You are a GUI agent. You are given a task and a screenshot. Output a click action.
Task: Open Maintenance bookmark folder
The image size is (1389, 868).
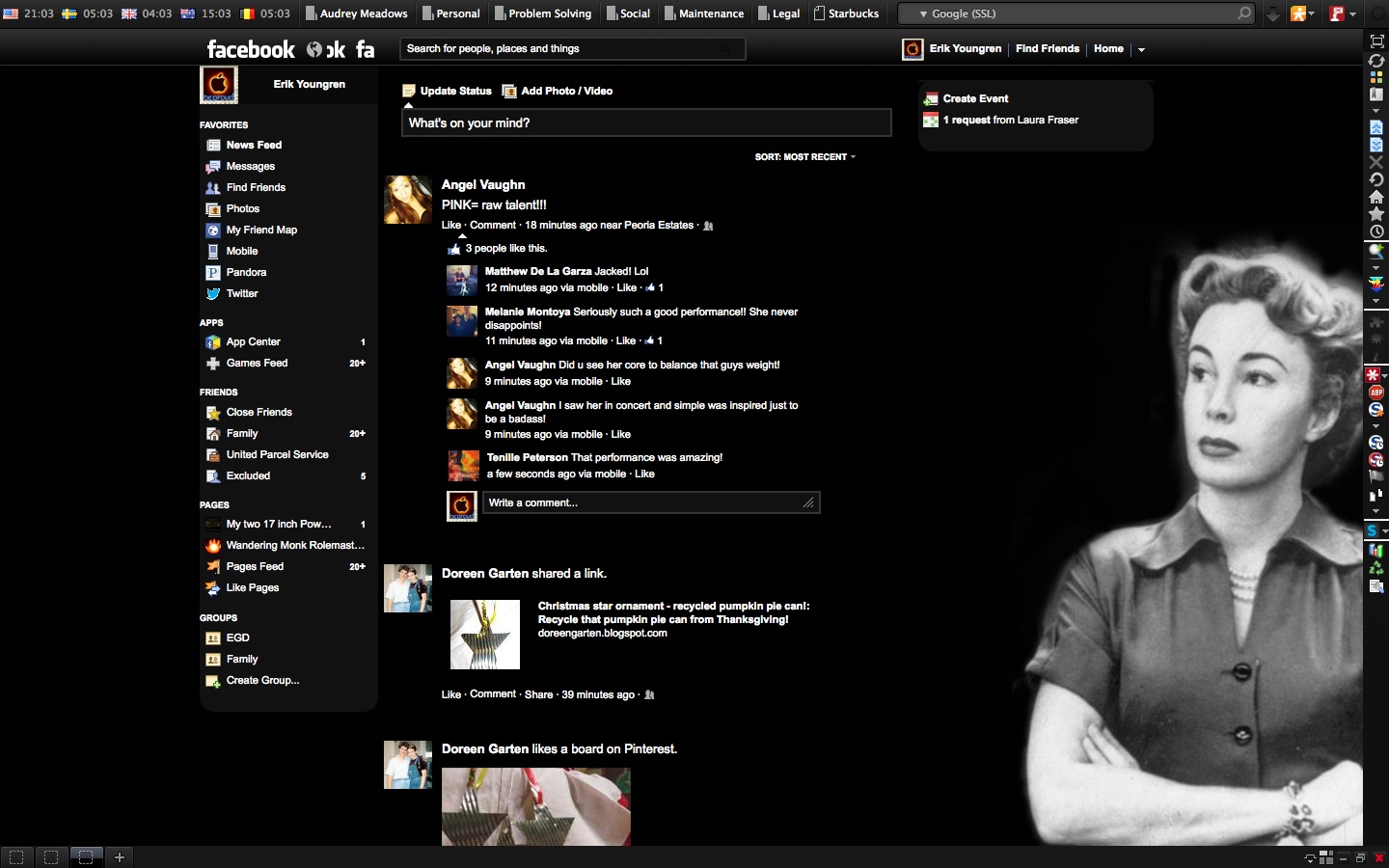pos(703,14)
